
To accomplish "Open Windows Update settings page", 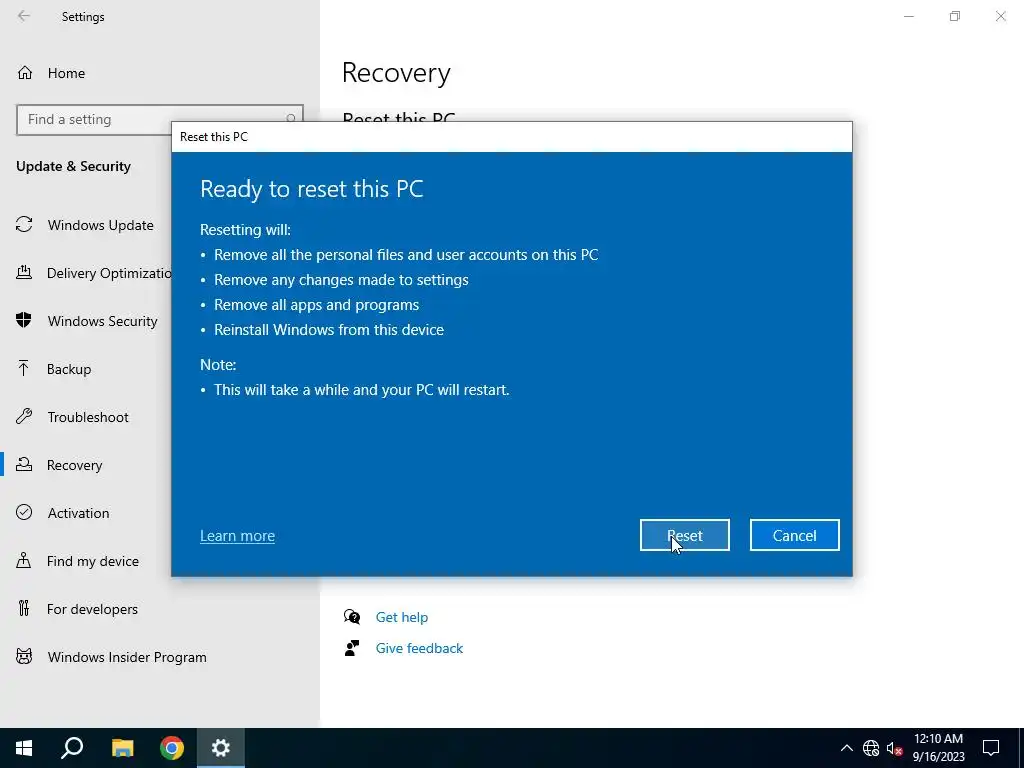I will click(x=101, y=225).
